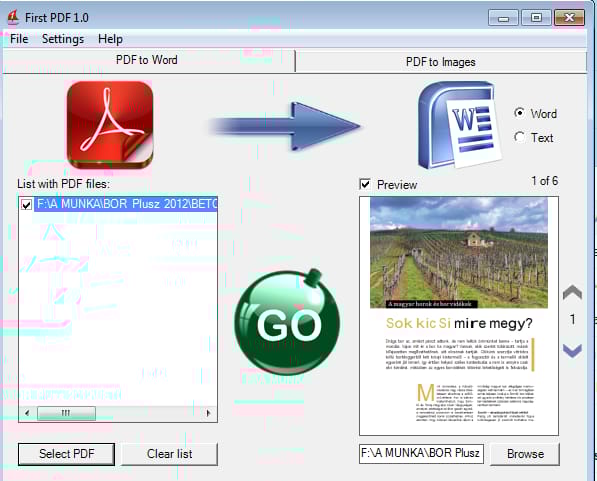The height and width of the screenshot is (481, 597).
Task: Minimize the First PDF window
Action: [x=503, y=18]
